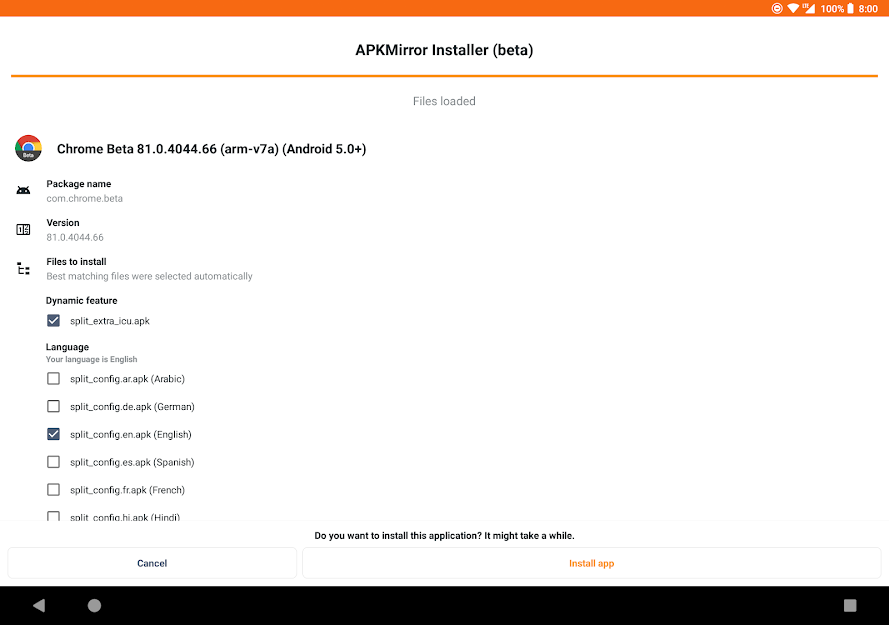Click the 8:00 clock in status bar
Image resolution: width=889 pixels, height=625 pixels.
point(868,9)
